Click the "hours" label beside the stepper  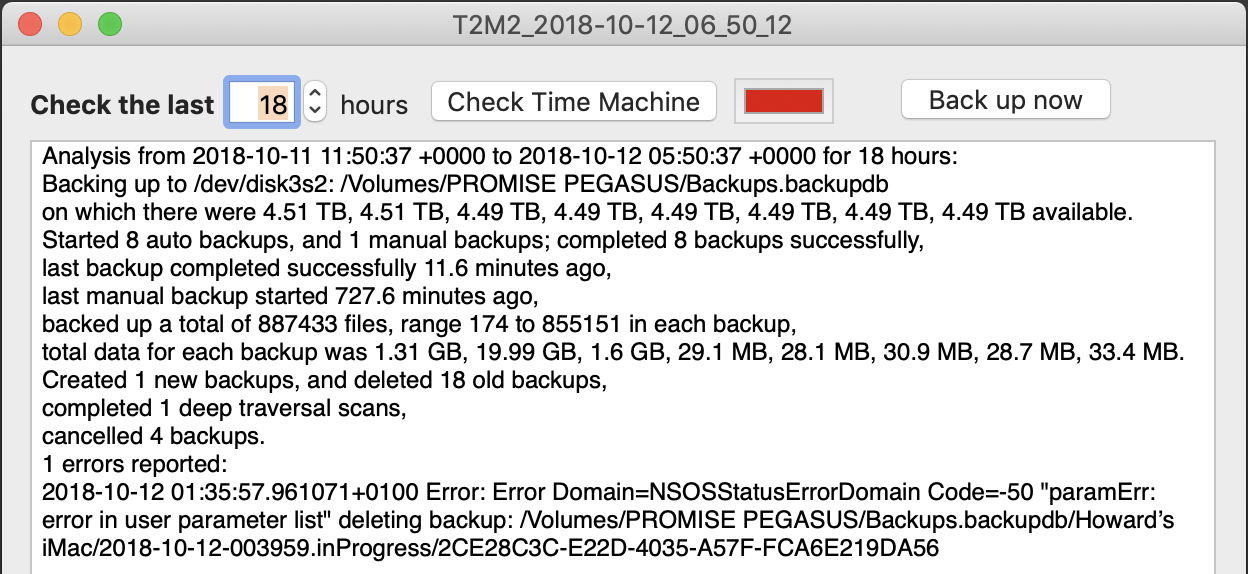click(x=374, y=105)
